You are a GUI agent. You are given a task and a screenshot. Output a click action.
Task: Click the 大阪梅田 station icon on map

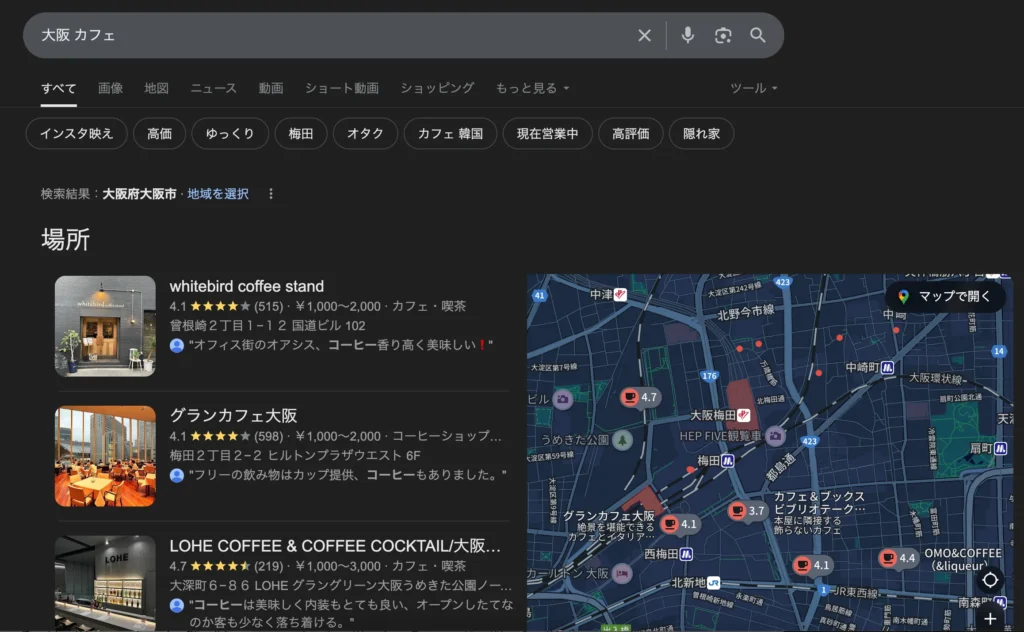pos(743,415)
